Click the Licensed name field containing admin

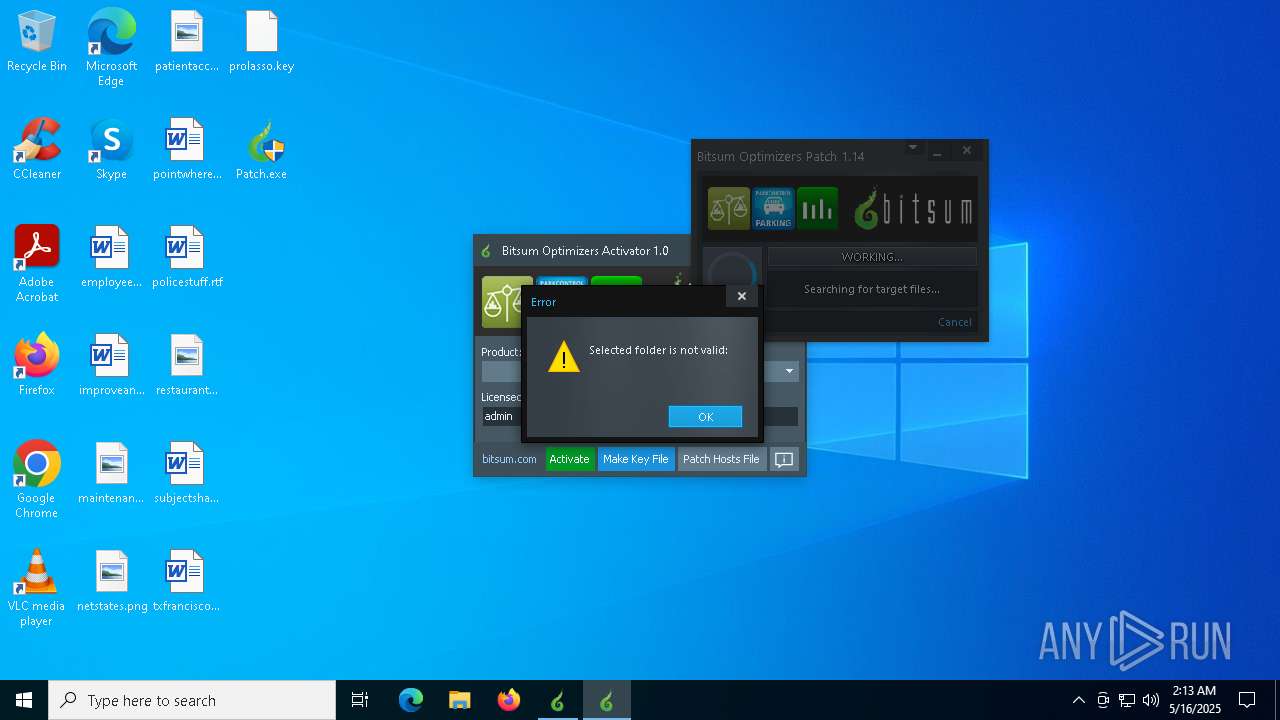coord(640,416)
